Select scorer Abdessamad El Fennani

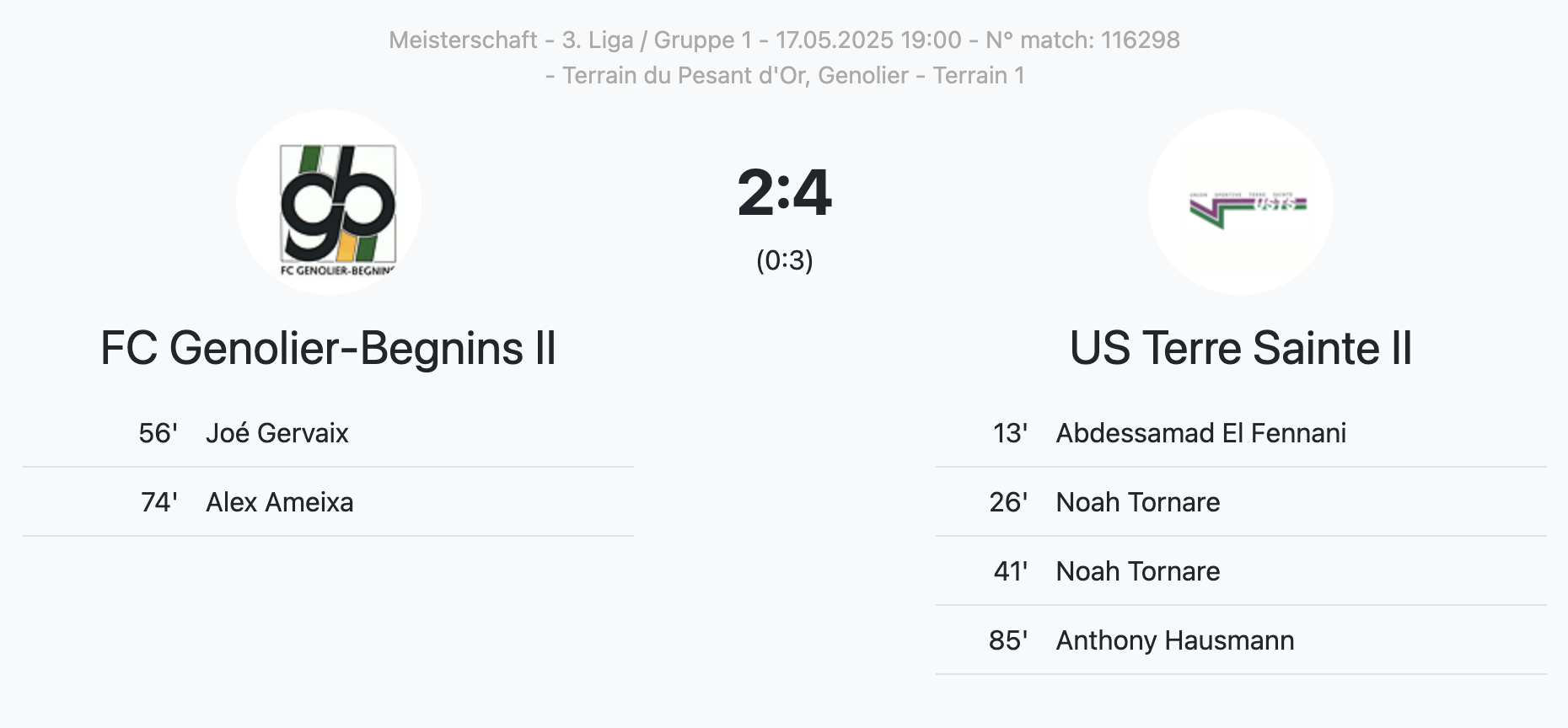tap(1201, 433)
